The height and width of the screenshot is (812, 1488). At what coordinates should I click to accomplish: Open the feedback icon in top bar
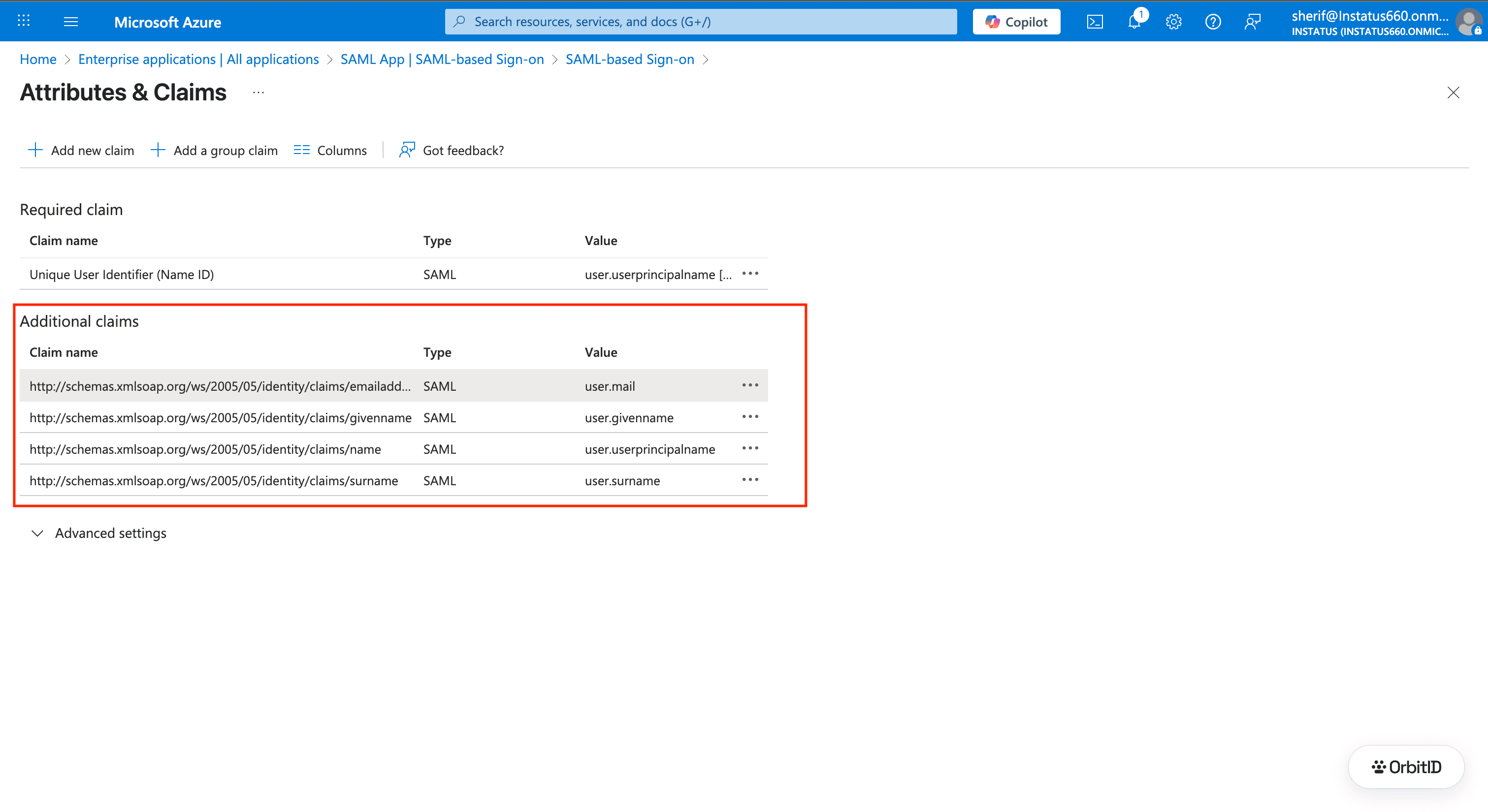click(1252, 22)
